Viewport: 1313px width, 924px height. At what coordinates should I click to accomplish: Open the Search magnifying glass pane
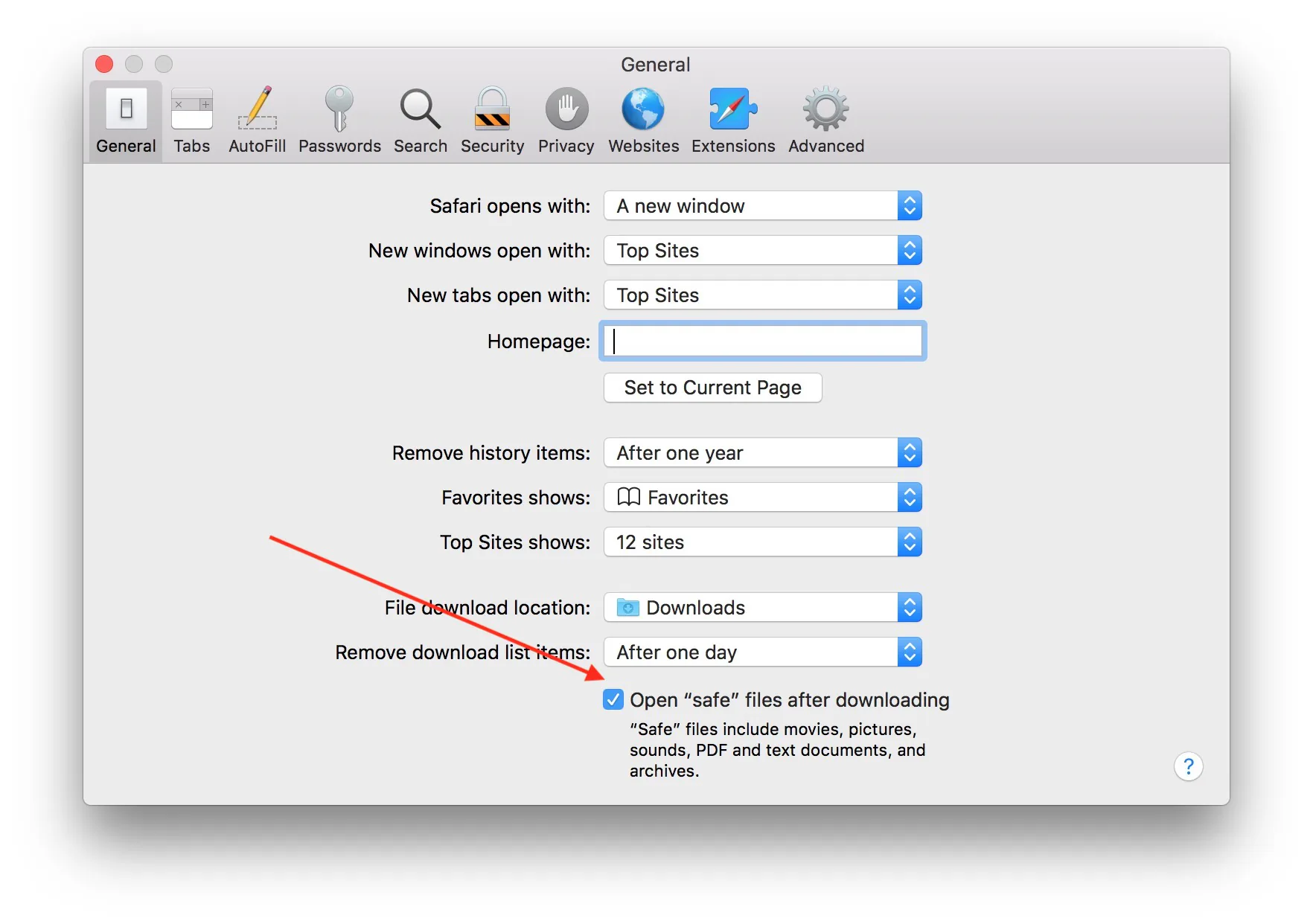coord(421,121)
